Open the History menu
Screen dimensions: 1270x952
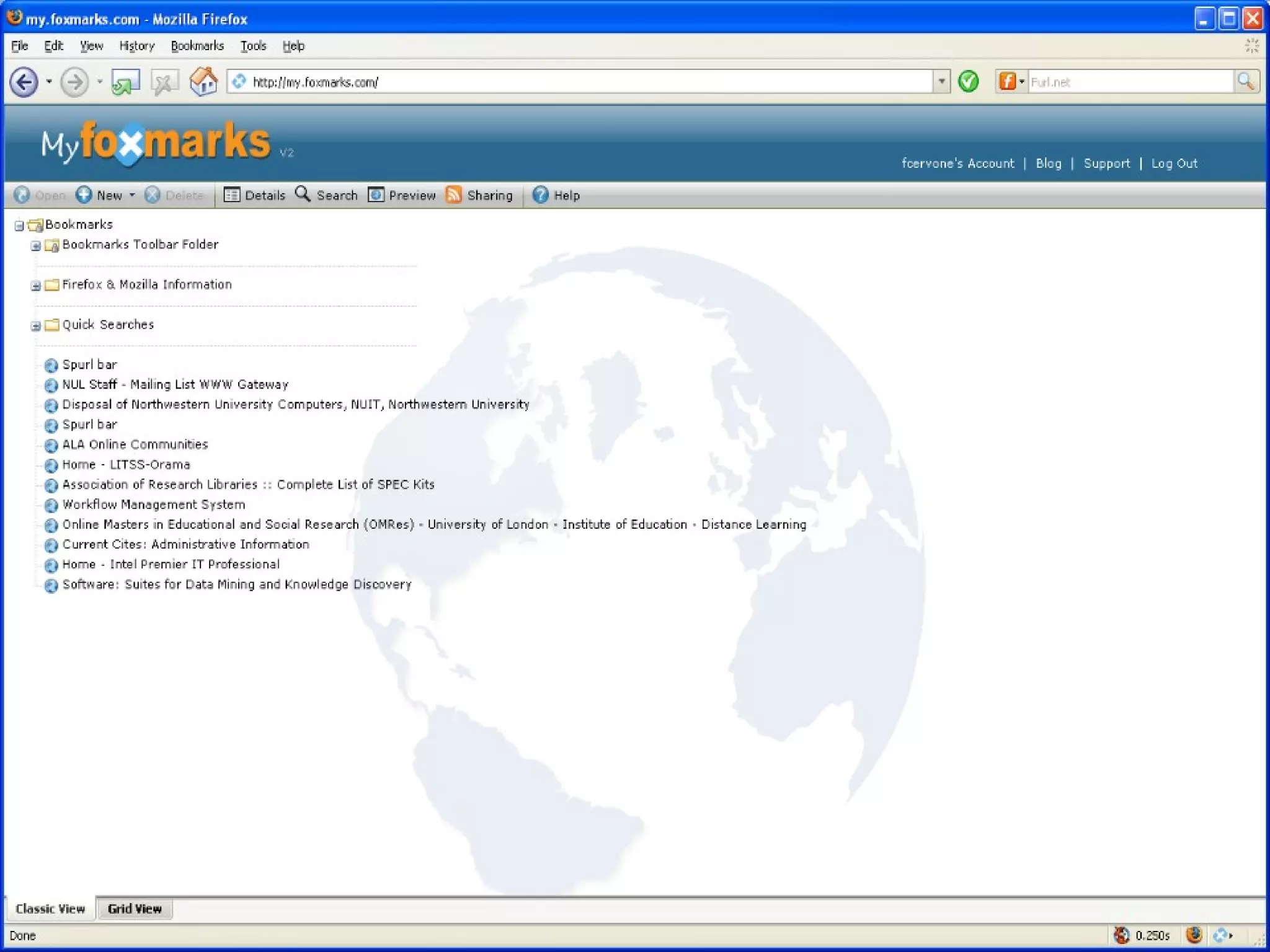coord(136,46)
